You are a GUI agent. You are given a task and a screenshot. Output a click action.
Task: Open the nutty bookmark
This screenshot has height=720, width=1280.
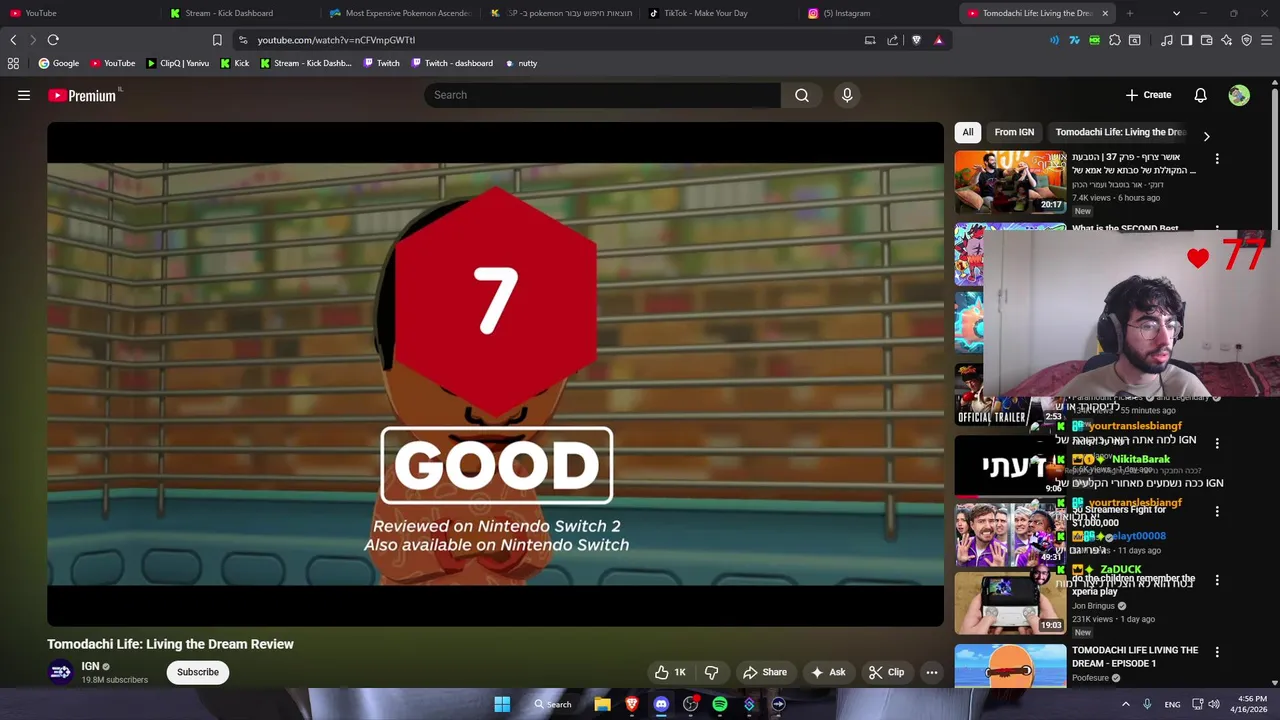(x=521, y=63)
